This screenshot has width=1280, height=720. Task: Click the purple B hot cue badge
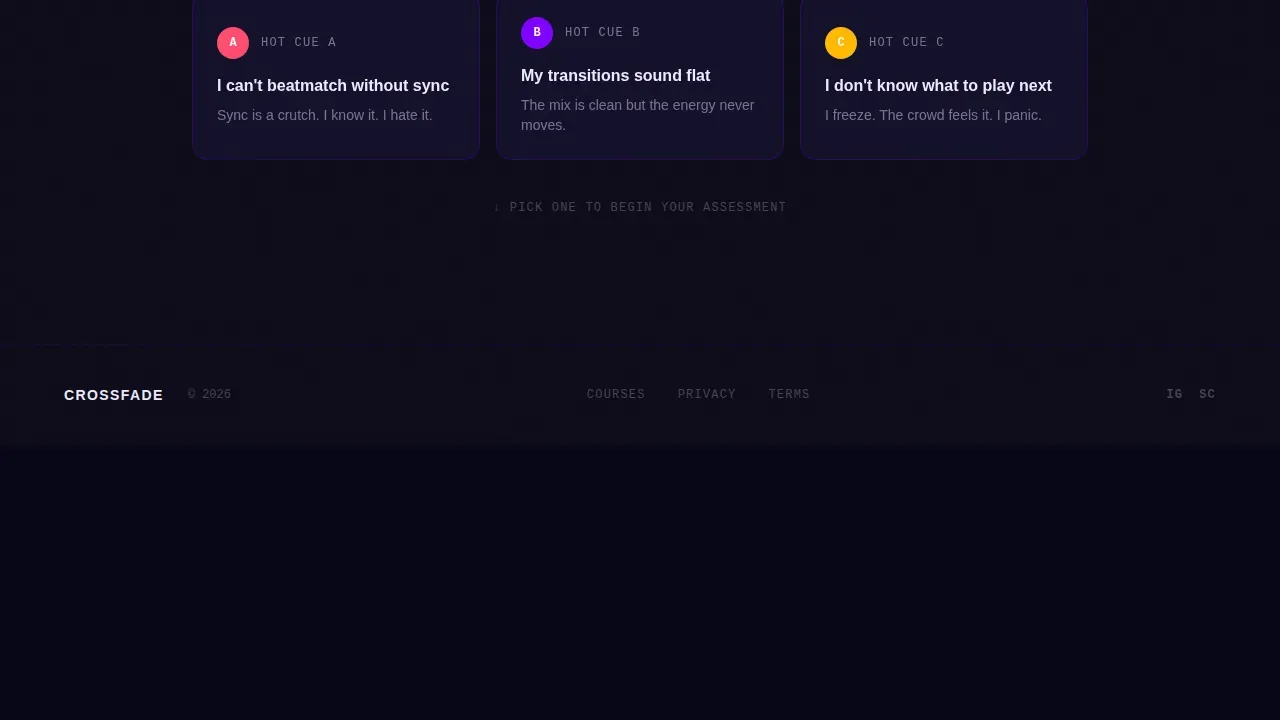(537, 33)
